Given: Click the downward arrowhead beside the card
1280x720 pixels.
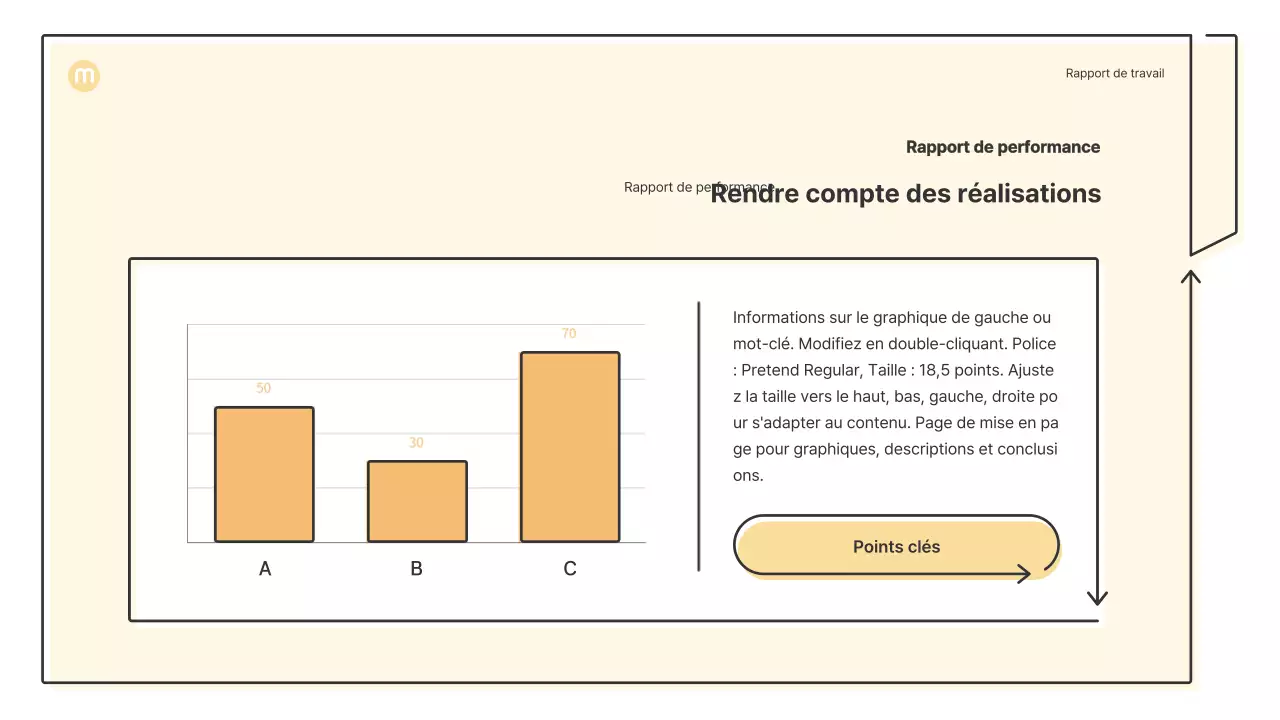Looking at the screenshot, I should click(x=1097, y=597).
